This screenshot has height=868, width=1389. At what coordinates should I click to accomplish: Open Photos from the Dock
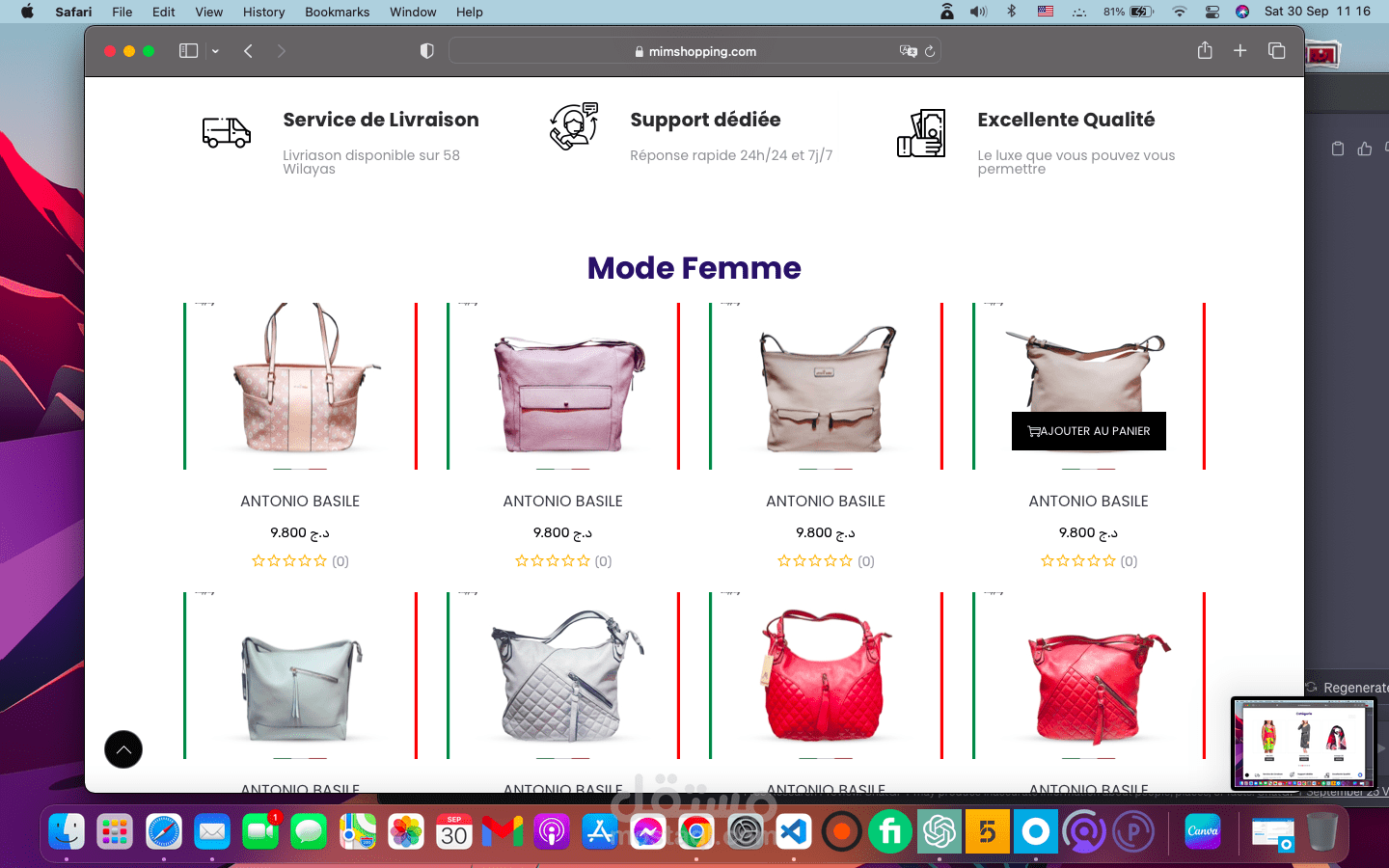pyautogui.click(x=406, y=831)
